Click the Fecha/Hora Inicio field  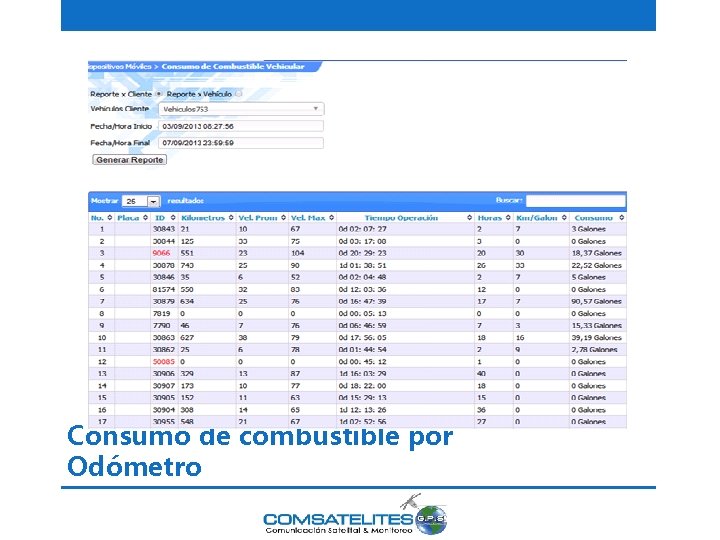click(241, 126)
